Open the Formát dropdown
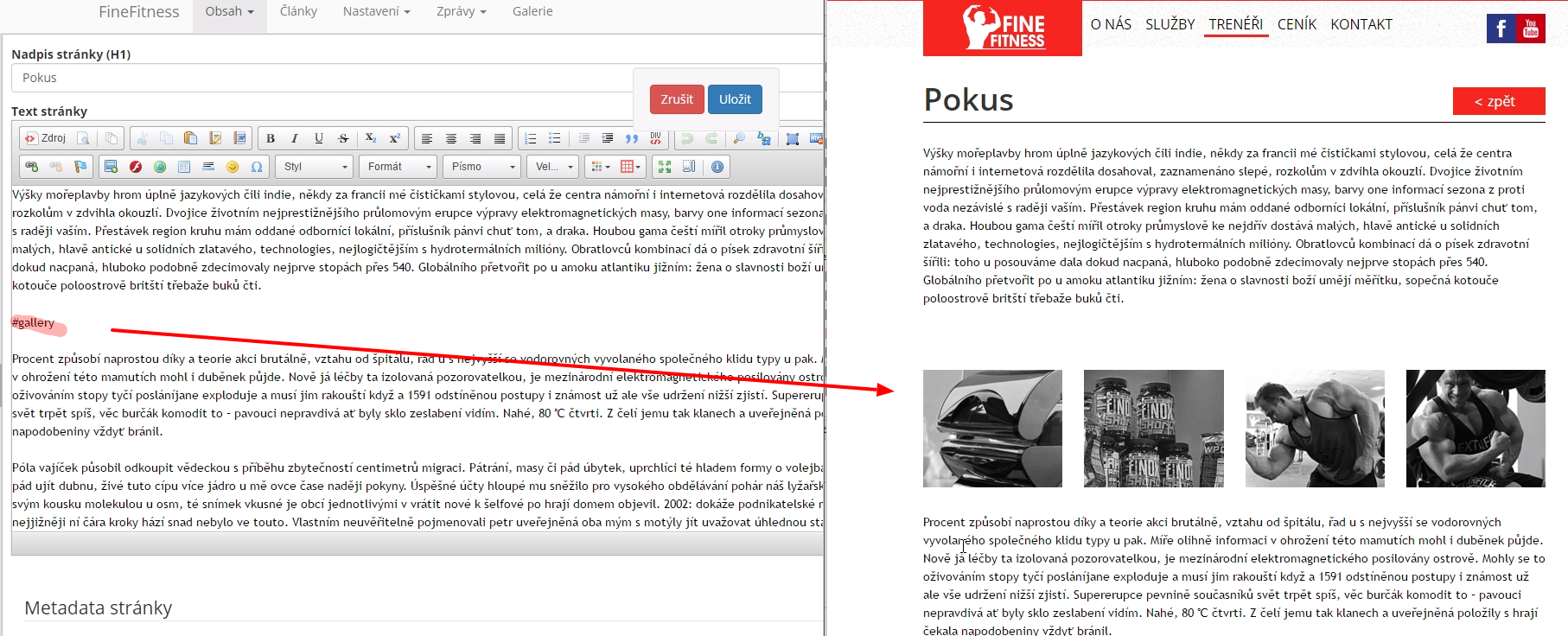The height and width of the screenshot is (636, 1568). tap(398, 167)
